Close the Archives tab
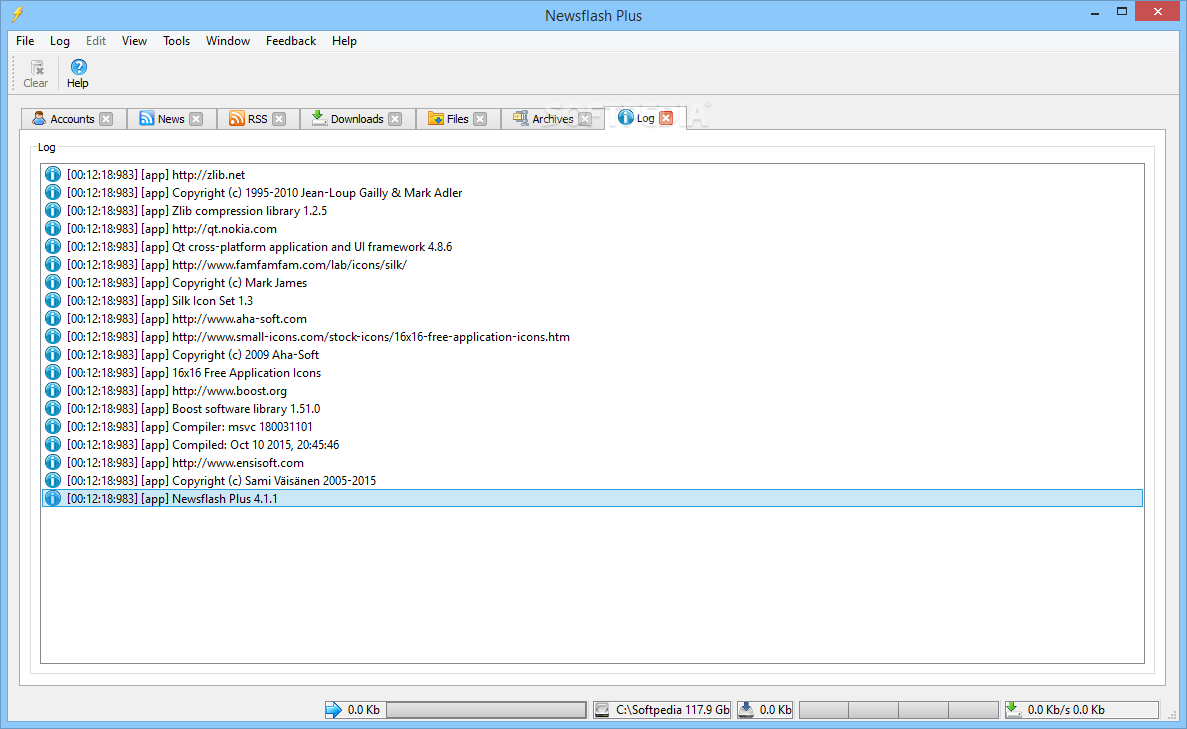1187x729 pixels. [x=584, y=119]
